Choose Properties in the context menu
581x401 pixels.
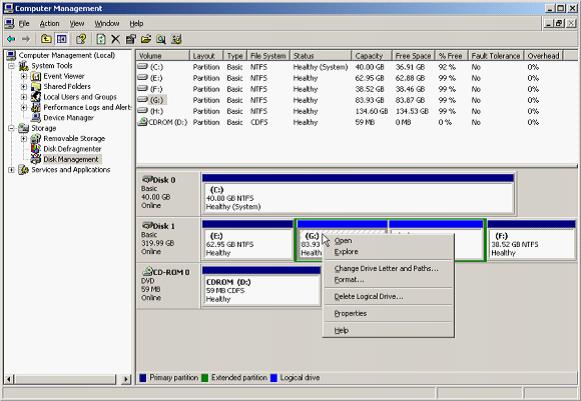click(388, 314)
